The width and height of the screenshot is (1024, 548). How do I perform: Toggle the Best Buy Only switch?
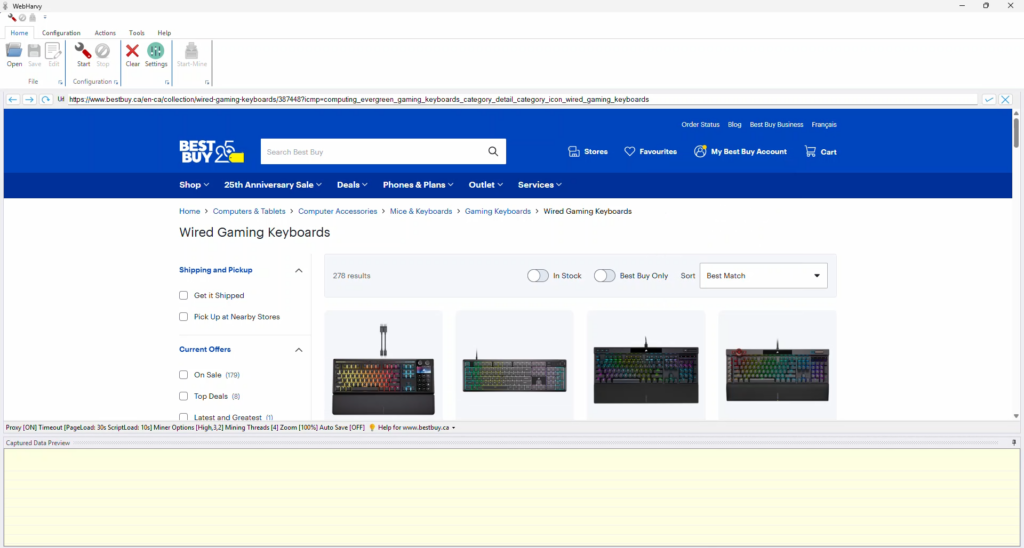(605, 276)
